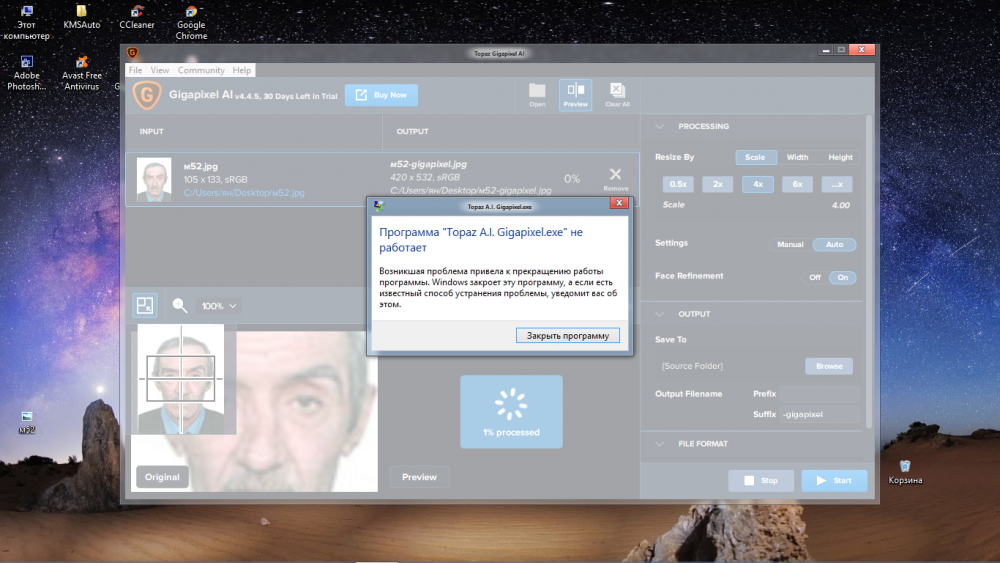Open Google Chrome desktop icon
1000x563 pixels.
[x=191, y=20]
